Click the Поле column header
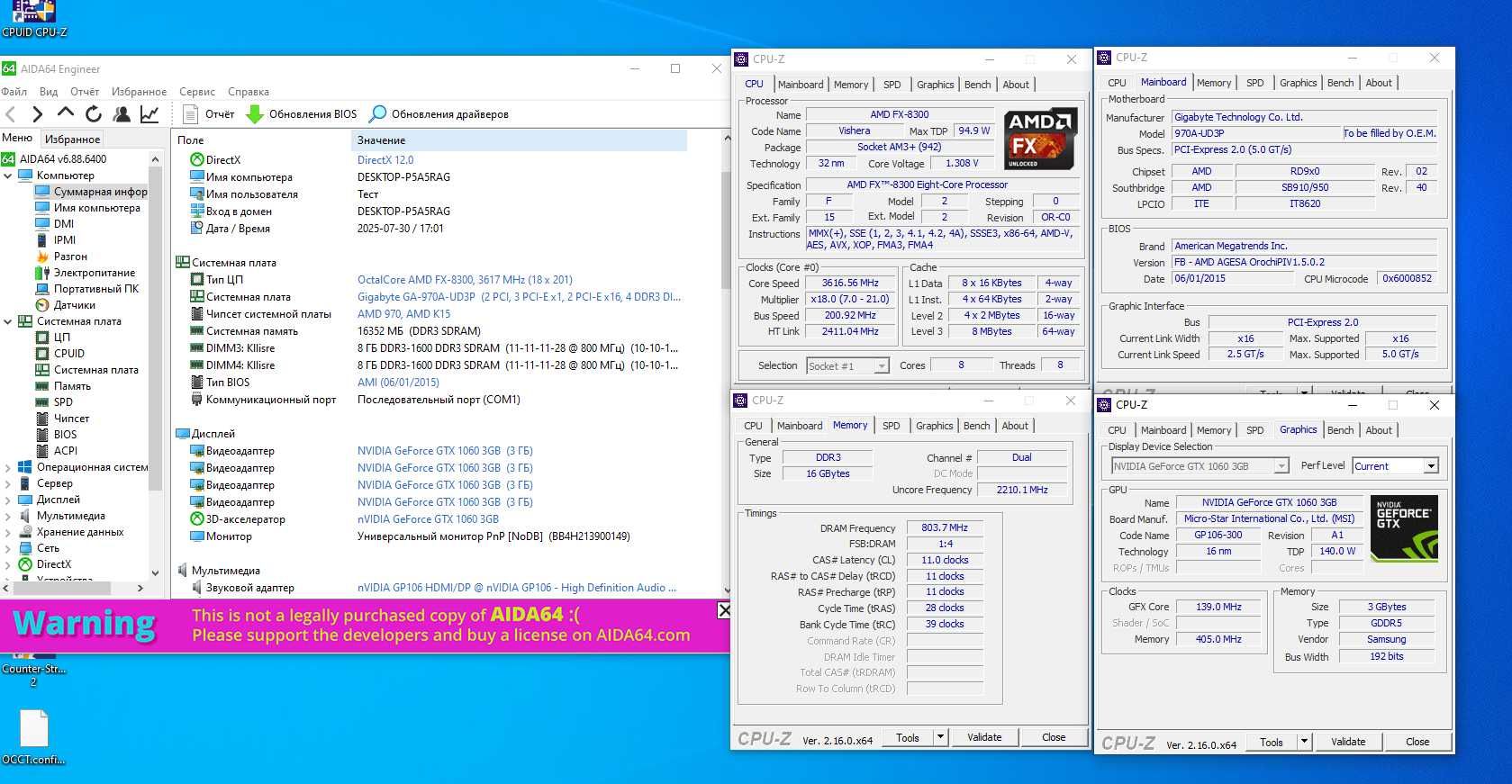 261,140
